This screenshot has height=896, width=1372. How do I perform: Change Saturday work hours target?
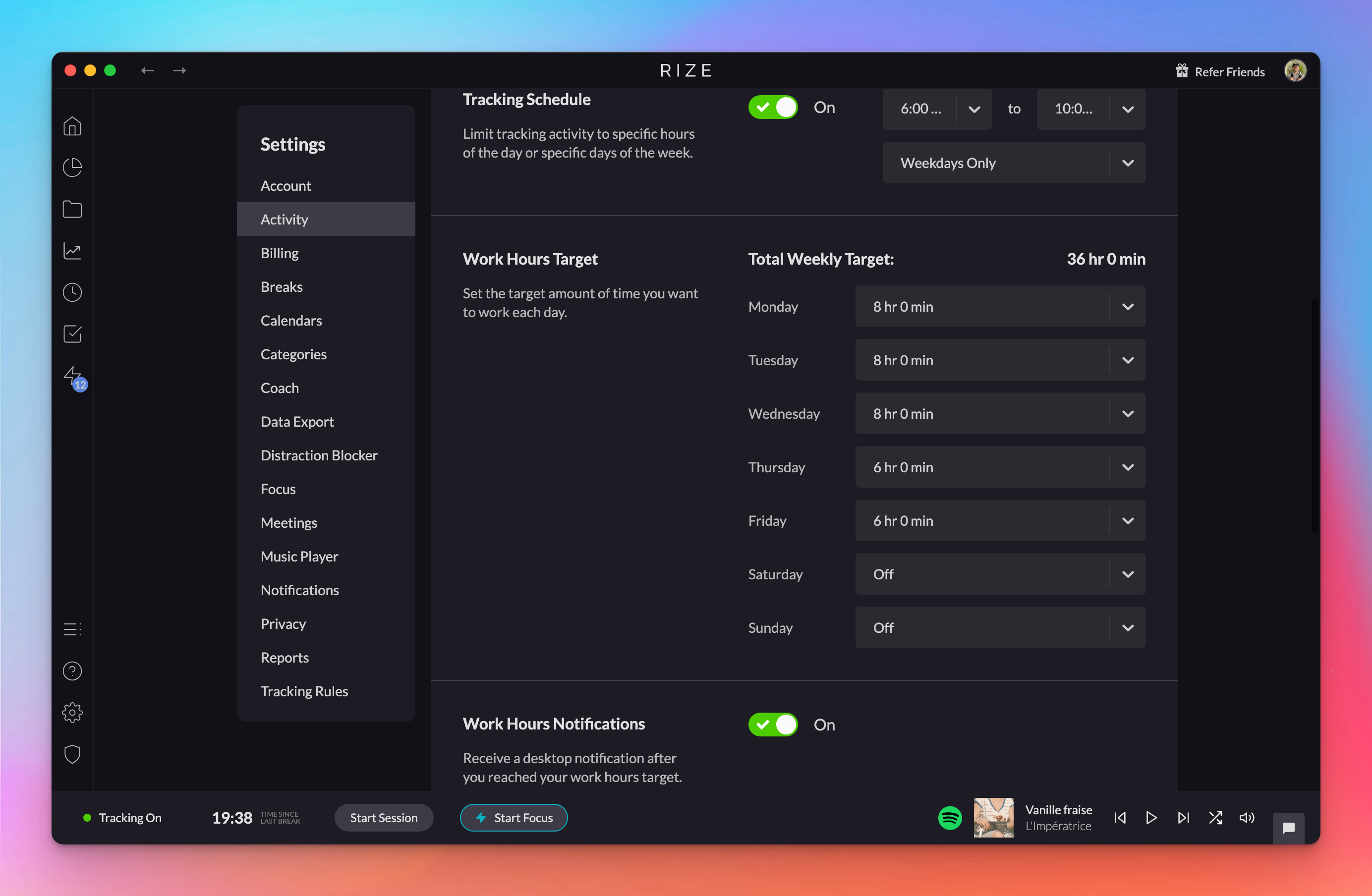pos(1000,574)
